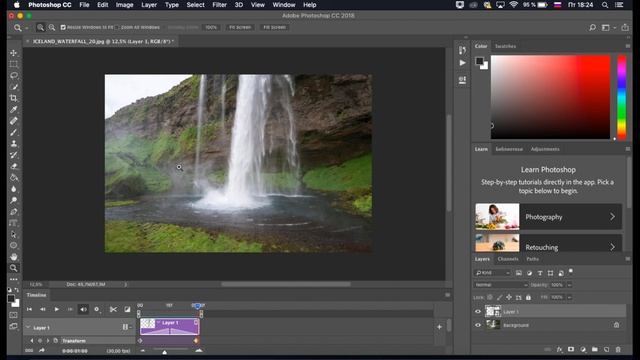Add layer style with fx icon
The width and height of the screenshot is (640, 360).
point(559,349)
